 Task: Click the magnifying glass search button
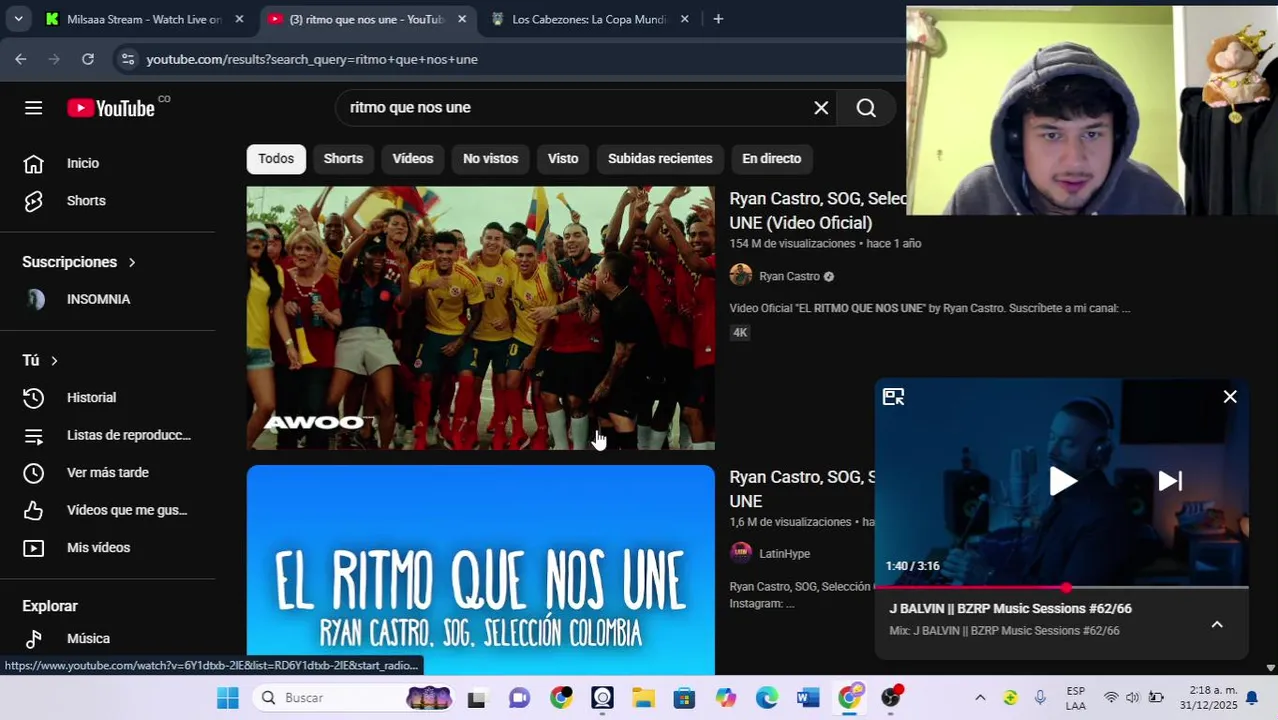click(x=866, y=108)
